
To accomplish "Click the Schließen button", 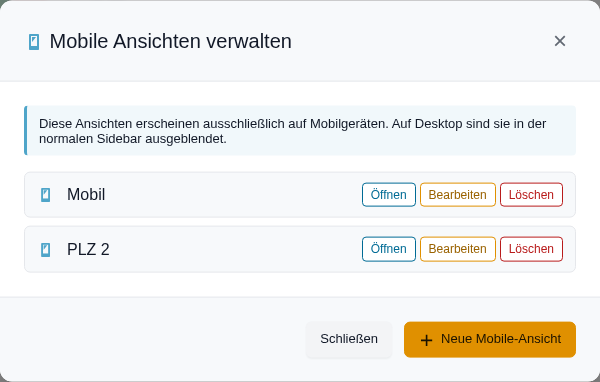I will point(349,339).
